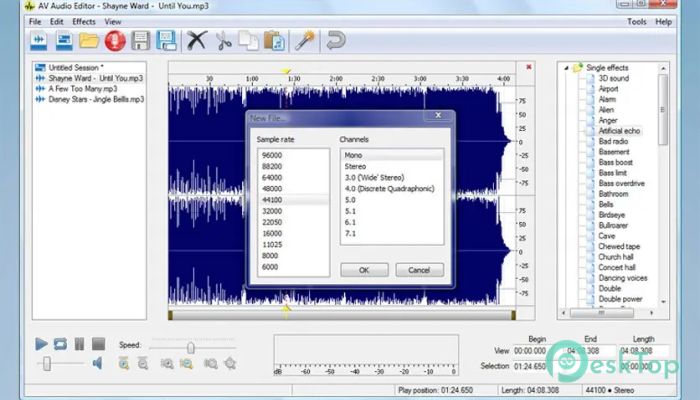Open a file with the yellow folder icon

click(89, 41)
